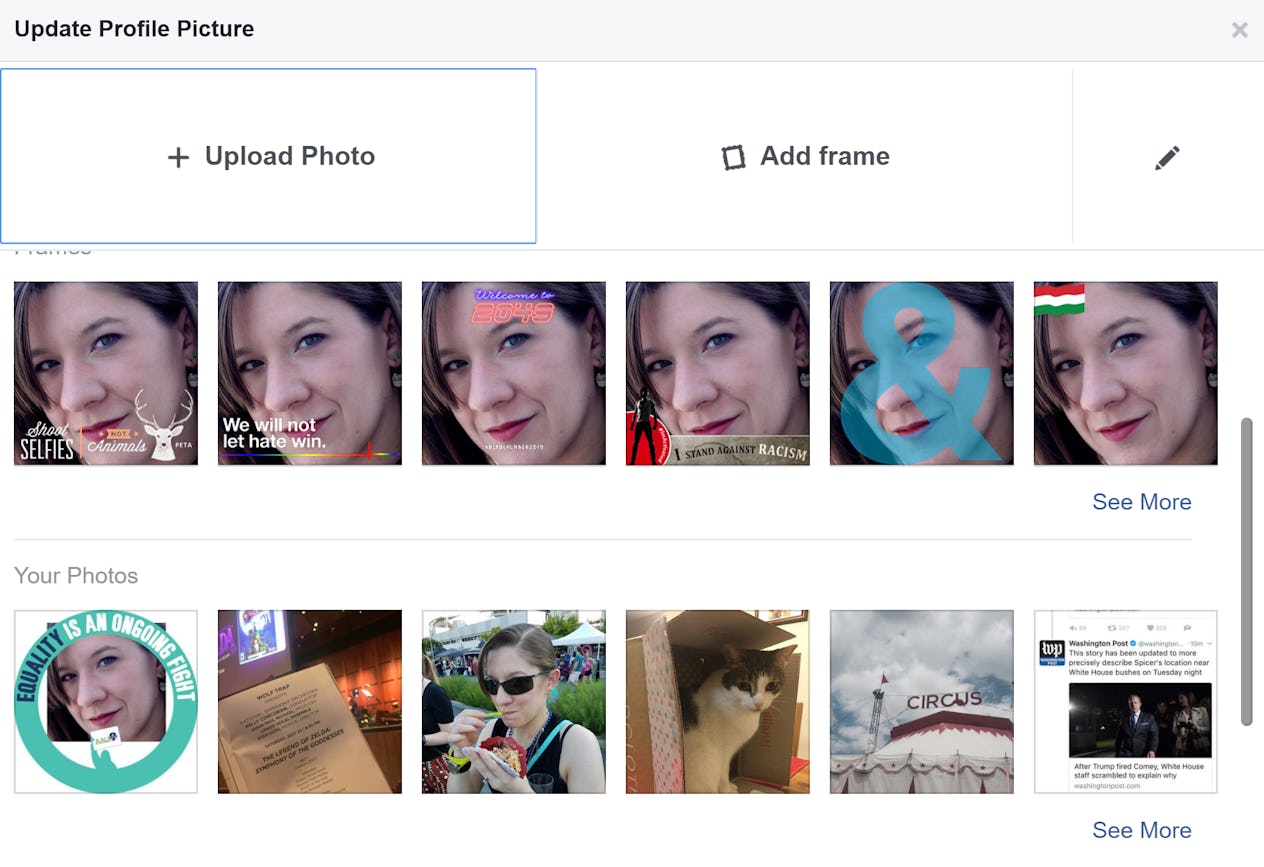Choose the cat in cardboard box photo
This screenshot has width=1264, height=867.
717,701
